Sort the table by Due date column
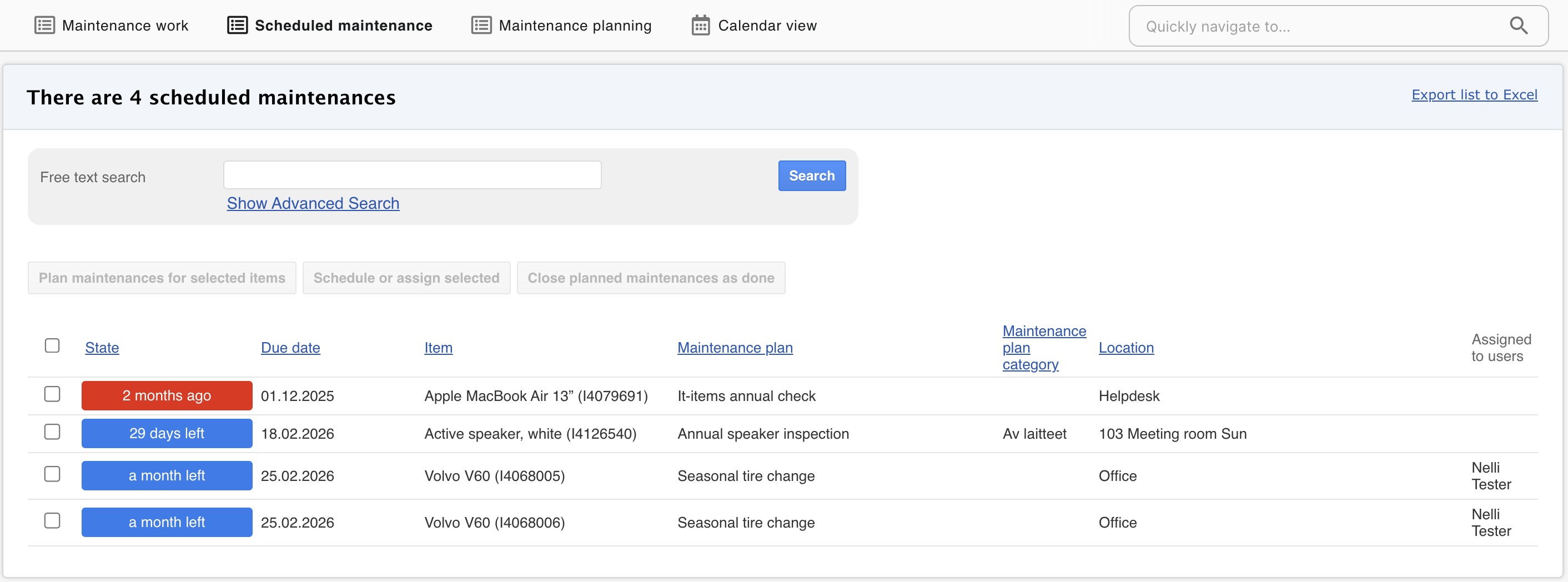Image resolution: width=1568 pixels, height=582 pixels. click(290, 348)
